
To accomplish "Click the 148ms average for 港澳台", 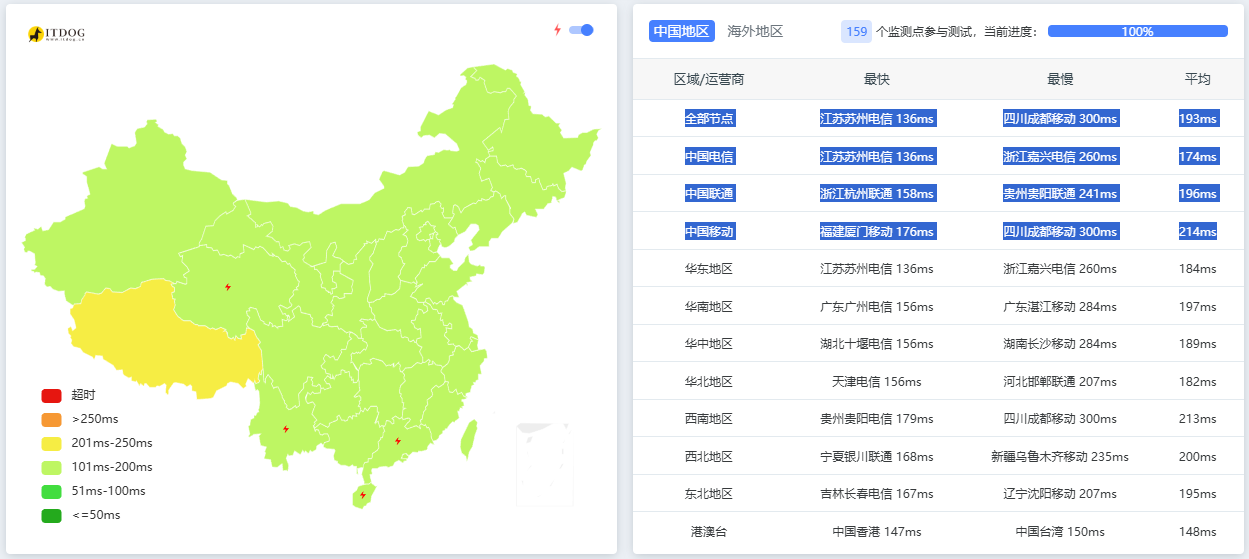I will tap(1198, 531).
